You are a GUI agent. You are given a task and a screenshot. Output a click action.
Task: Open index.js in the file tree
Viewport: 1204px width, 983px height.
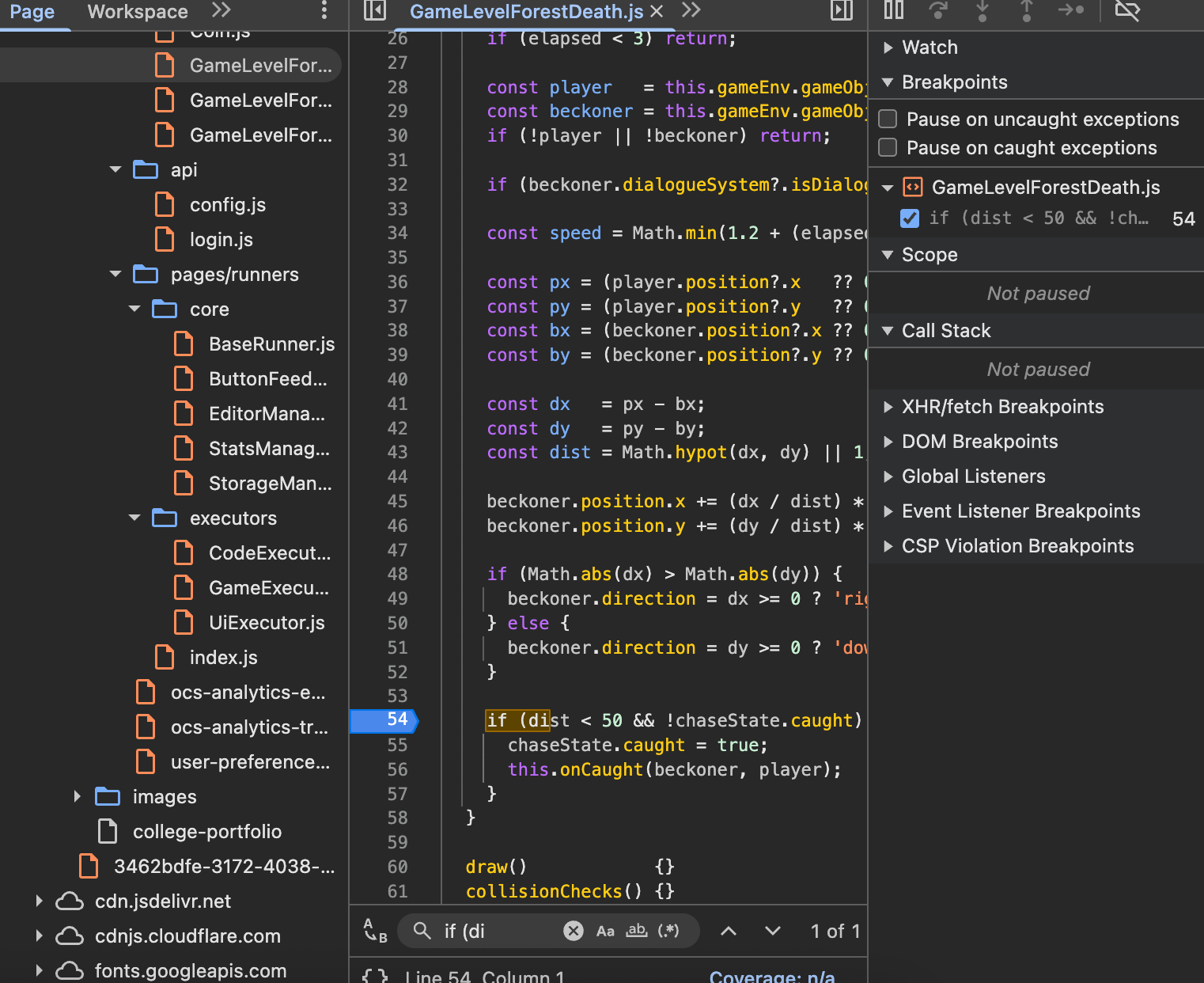click(224, 657)
